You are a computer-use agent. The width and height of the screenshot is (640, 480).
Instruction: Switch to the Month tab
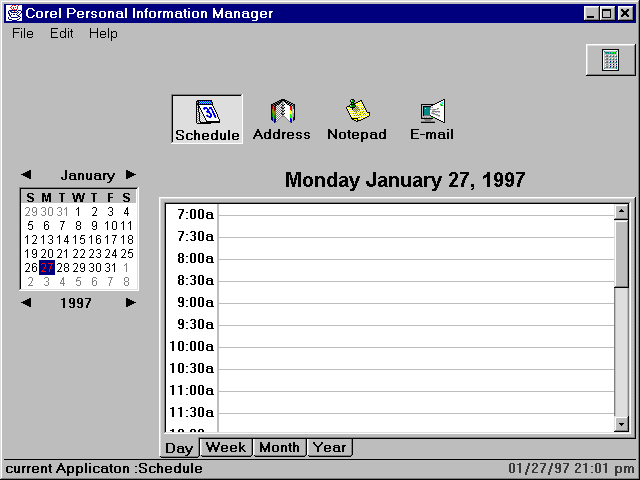click(x=279, y=447)
